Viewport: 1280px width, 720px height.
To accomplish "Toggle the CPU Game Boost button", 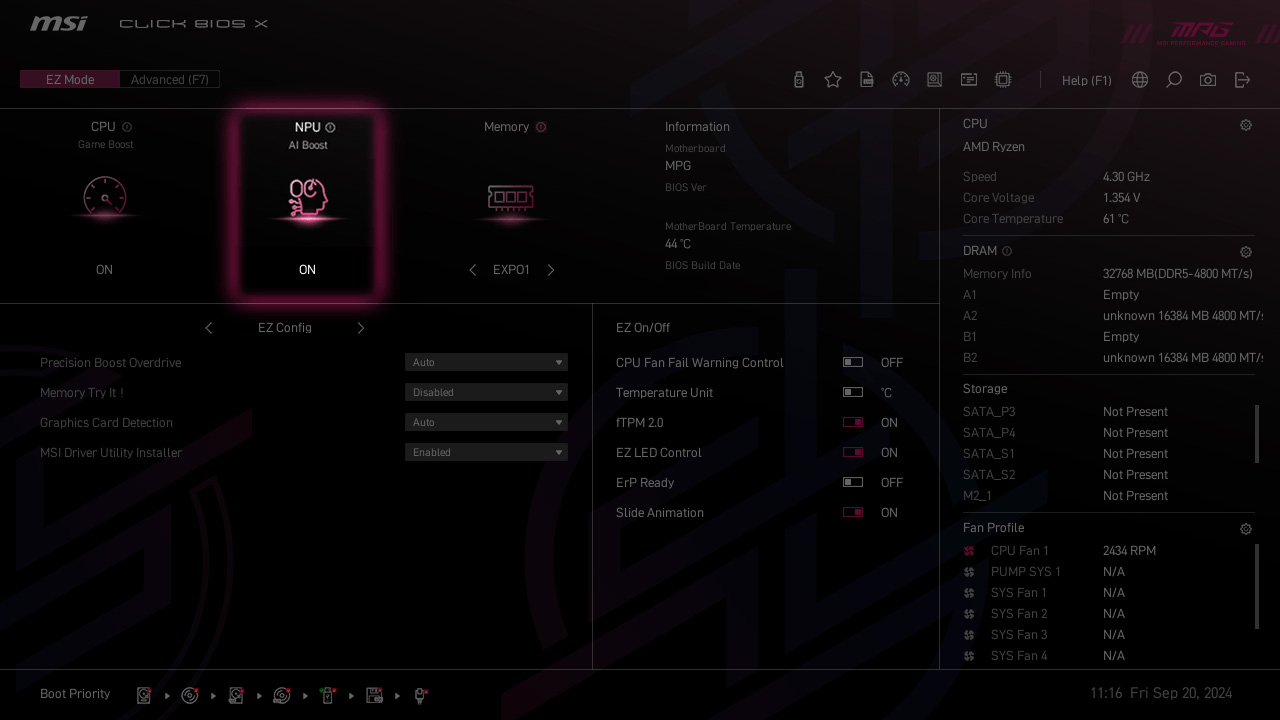I will click(x=105, y=198).
